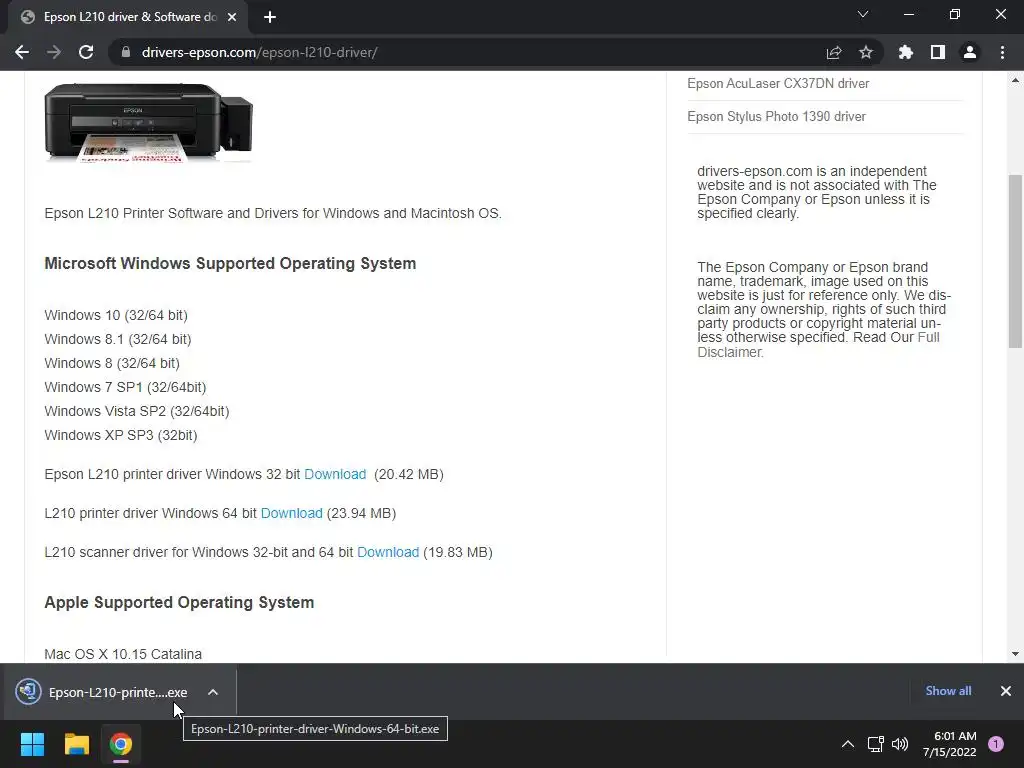
Task: Click the page vertical scrollbar thumb
Action: click(x=1015, y=261)
